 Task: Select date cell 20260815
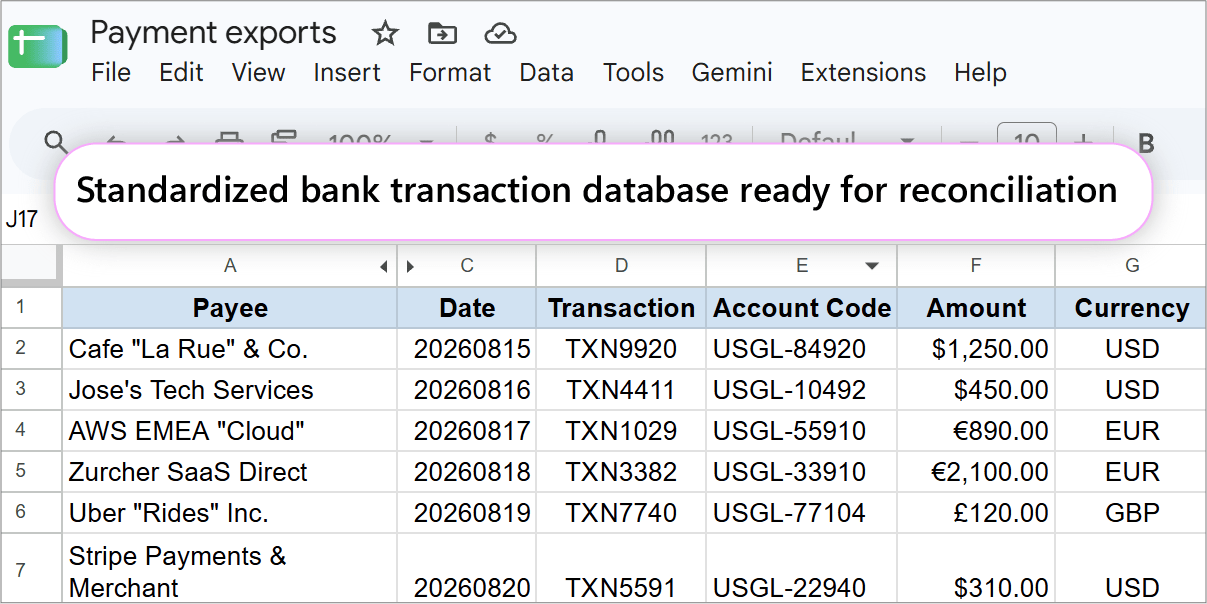(467, 349)
